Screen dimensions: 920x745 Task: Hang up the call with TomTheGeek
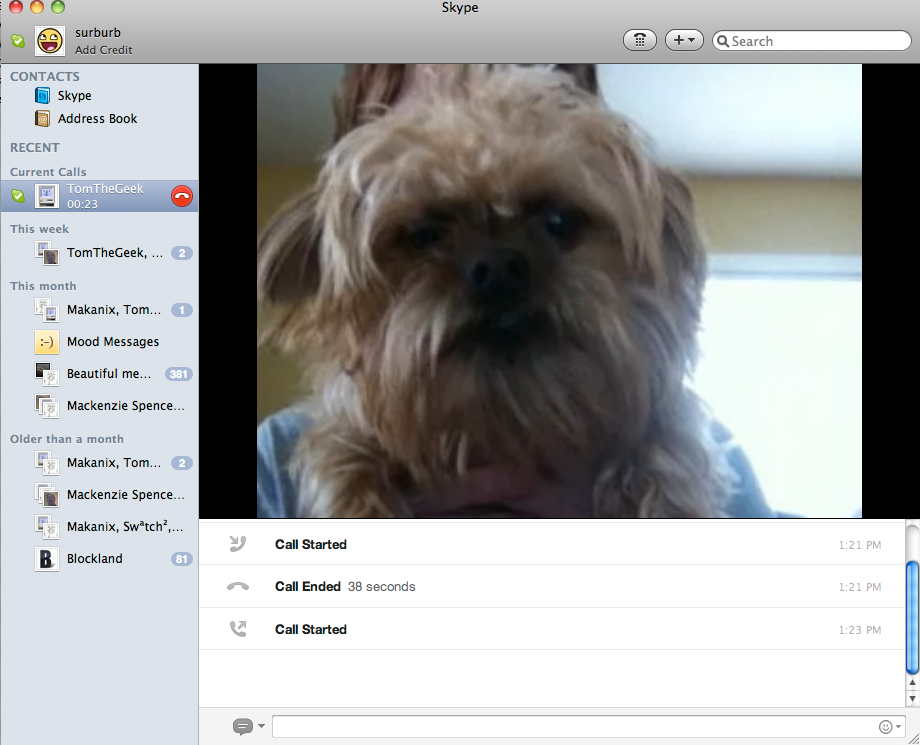pyautogui.click(x=181, y=196)
